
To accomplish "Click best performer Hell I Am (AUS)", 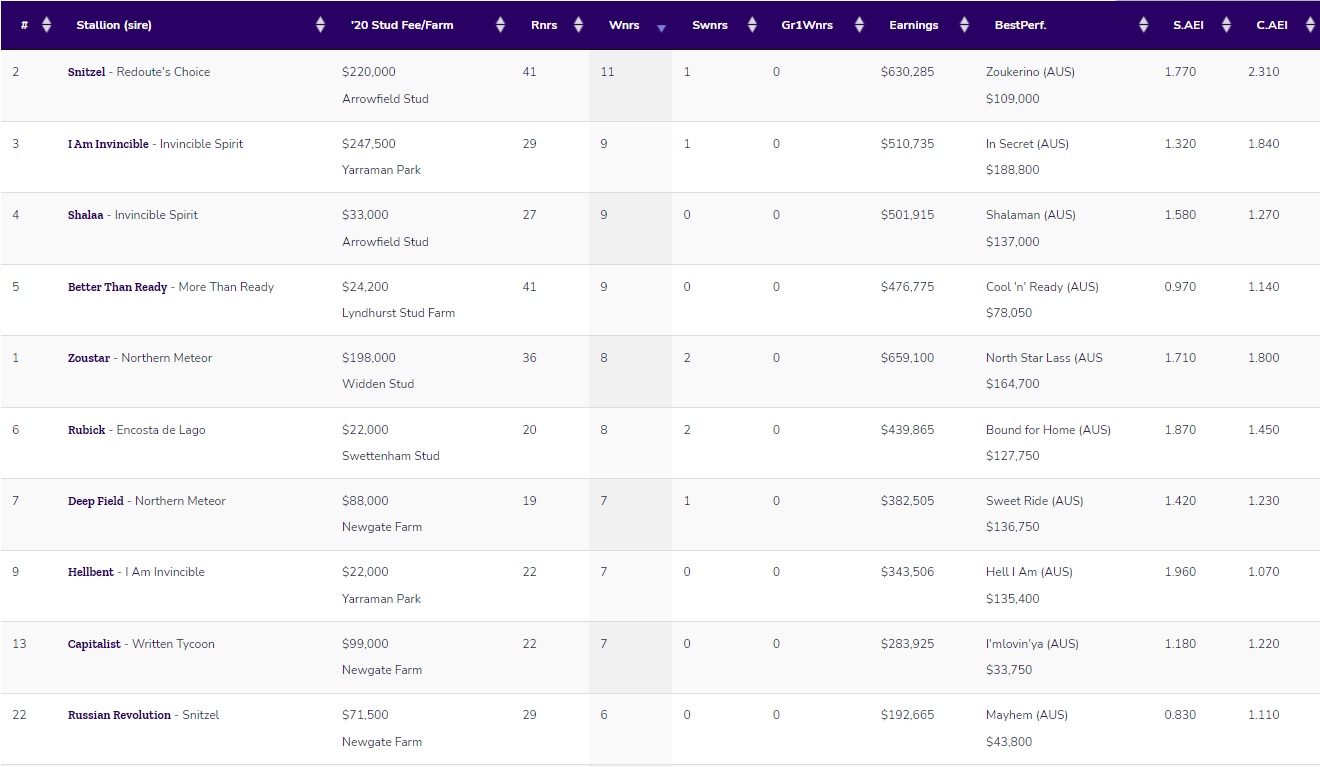I will click(1029, 572).
